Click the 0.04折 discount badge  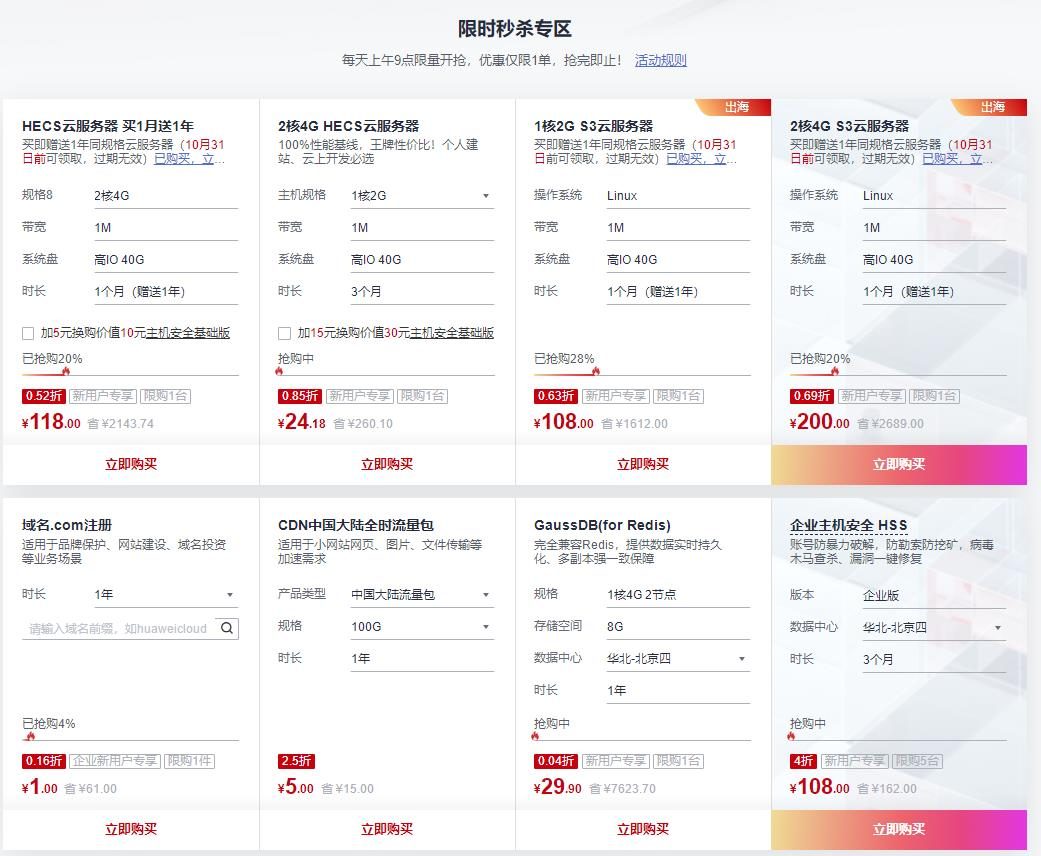coord(556,761)
